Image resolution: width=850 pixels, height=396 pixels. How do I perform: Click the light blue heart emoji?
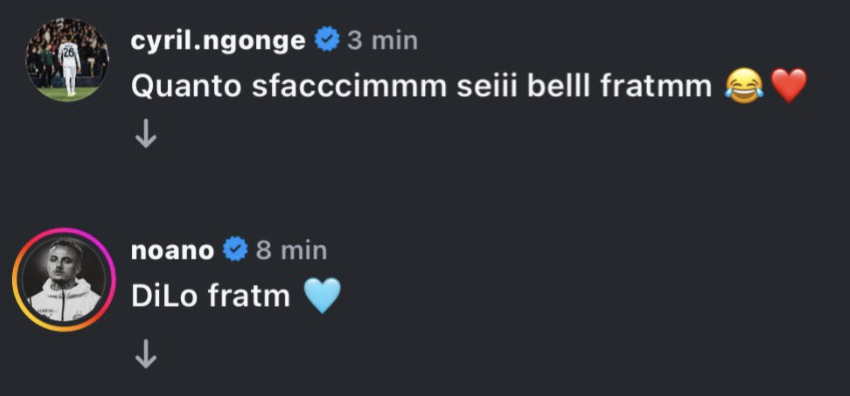coord(322,296)
